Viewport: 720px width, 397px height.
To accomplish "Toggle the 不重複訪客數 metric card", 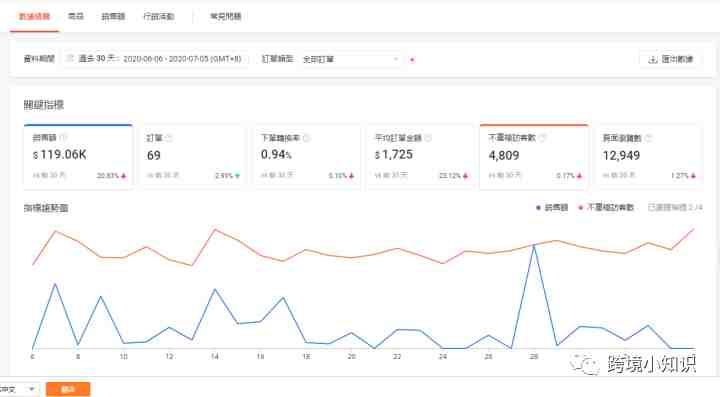I will coord(534,157).
